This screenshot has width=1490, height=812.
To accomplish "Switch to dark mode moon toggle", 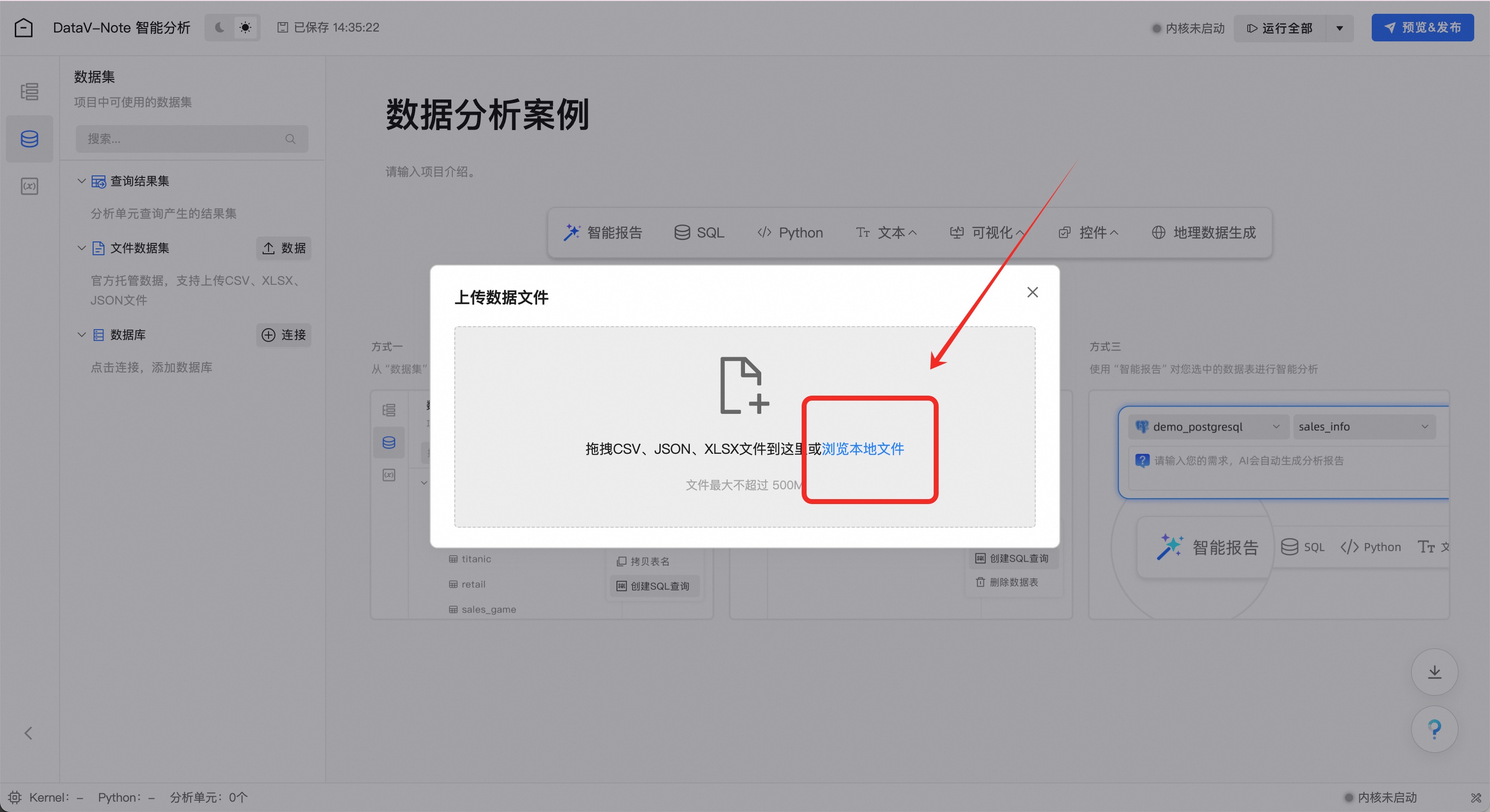I will [x=220, y=27].
